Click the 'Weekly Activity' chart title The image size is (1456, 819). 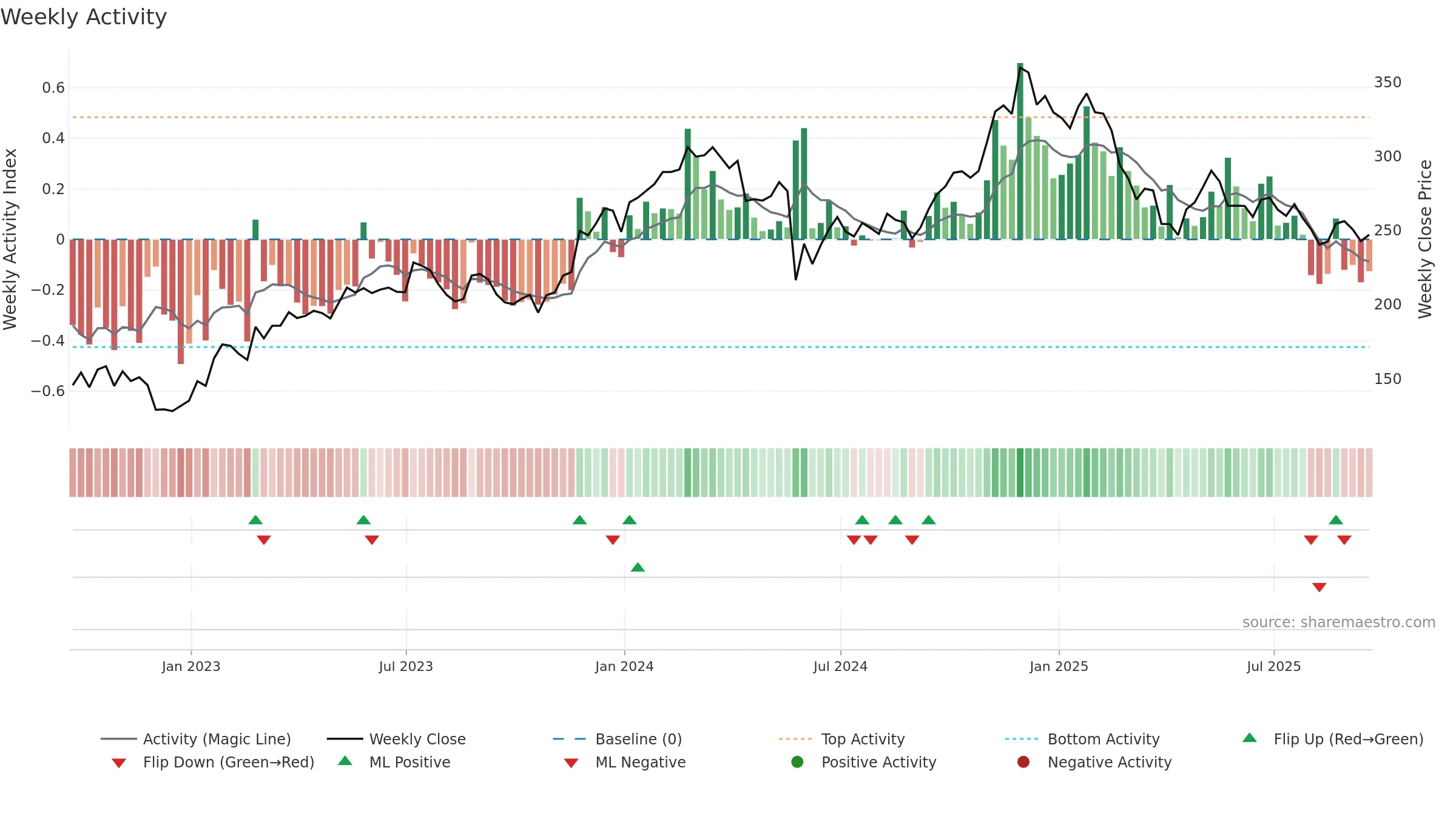(x=84, y=17)
